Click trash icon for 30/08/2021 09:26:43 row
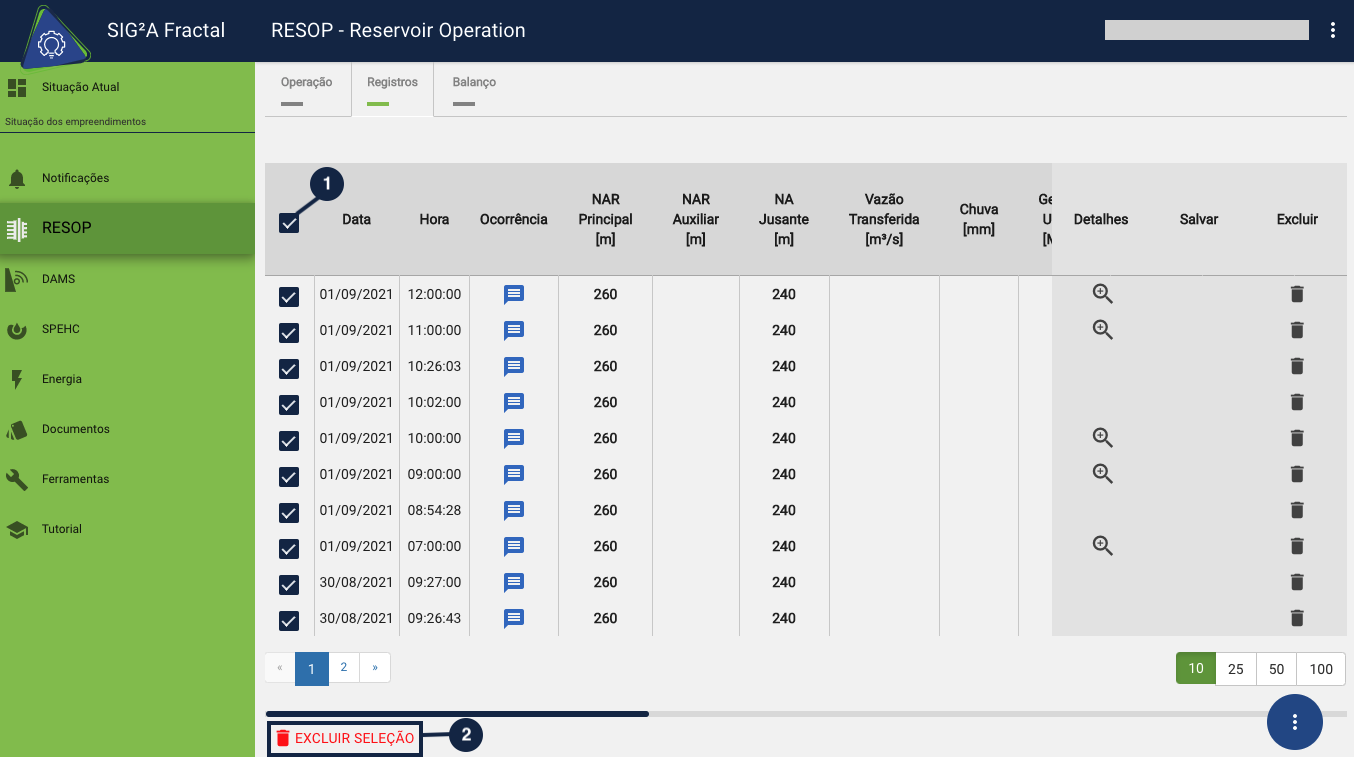 (x=1297, y=618)
